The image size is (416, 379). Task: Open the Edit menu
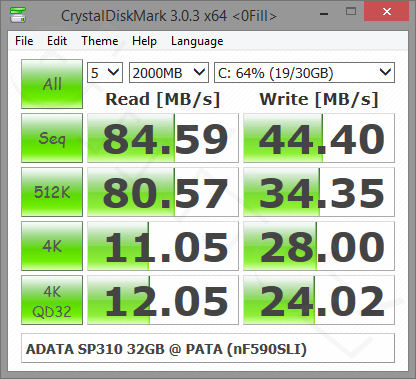coord(57,41)
